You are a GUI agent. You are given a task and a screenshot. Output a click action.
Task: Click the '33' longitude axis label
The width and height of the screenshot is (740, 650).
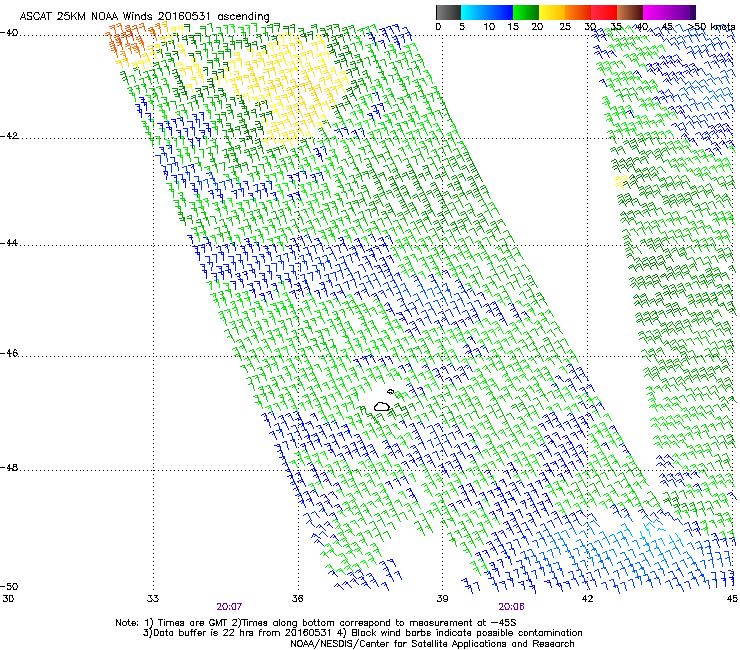pyautogui.click(x=153, y=599)
